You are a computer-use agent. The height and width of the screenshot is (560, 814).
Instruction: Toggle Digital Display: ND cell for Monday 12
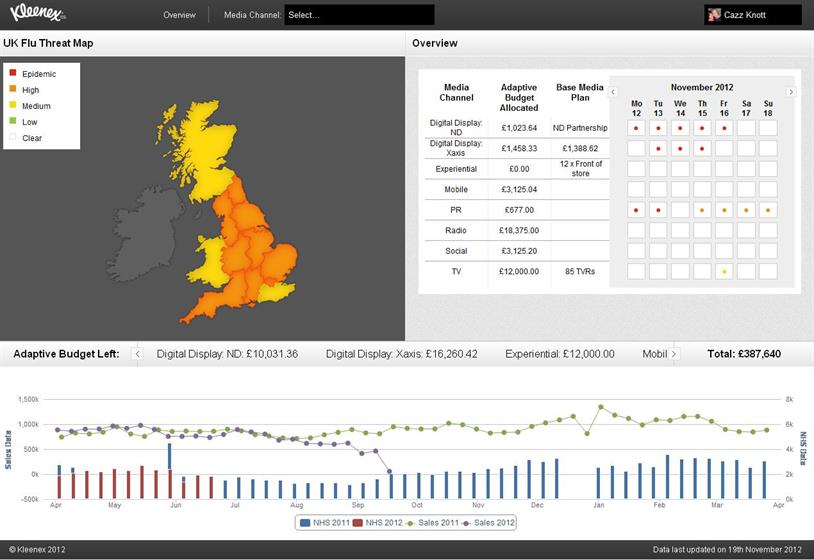pos(636,128)
